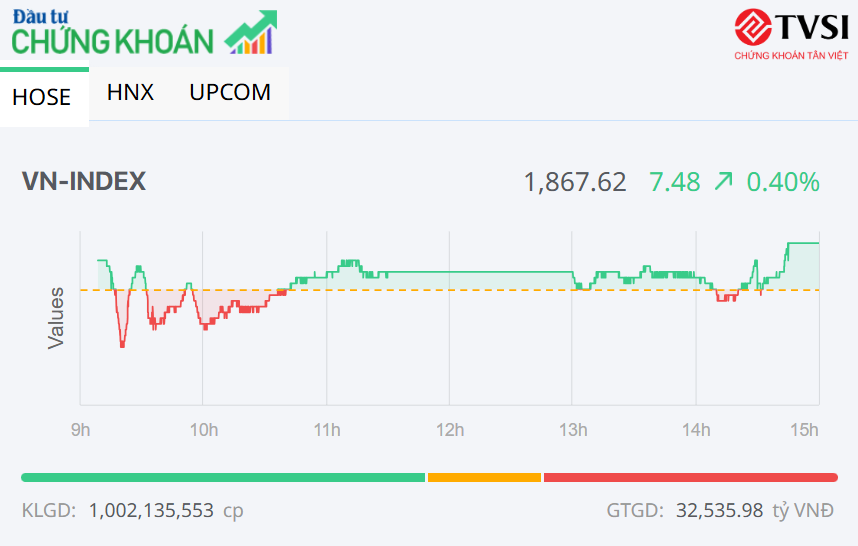Click the KLGD trading volume figure
858x546 pixels.
coord(151,510)
